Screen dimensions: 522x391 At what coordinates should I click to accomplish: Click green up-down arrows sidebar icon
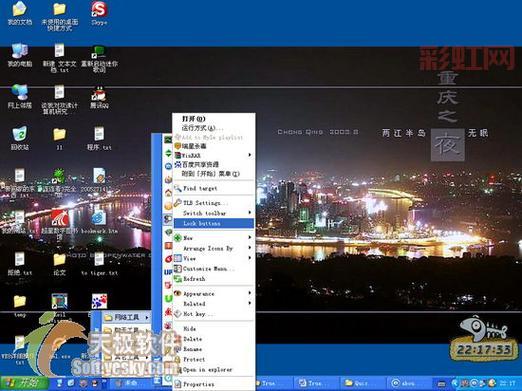tap(168, 153)
